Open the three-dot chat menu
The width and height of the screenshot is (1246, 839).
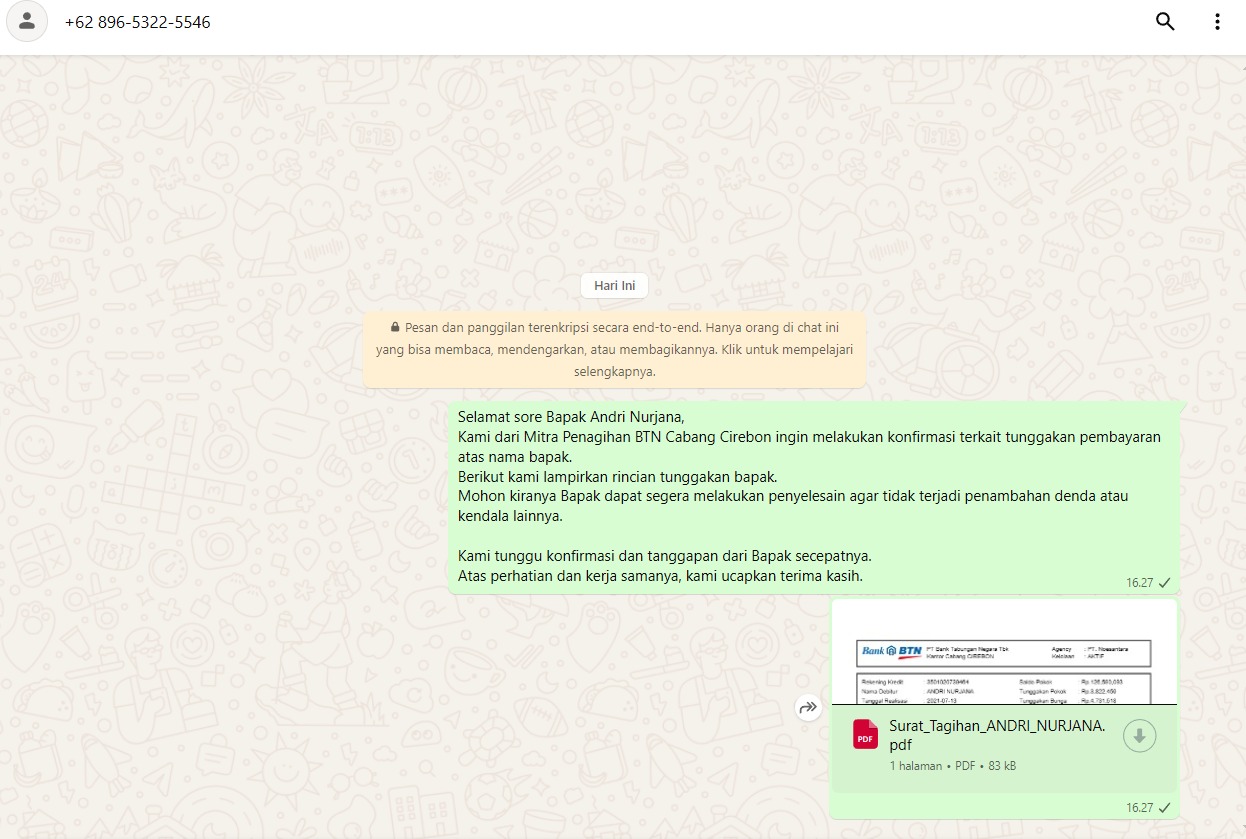[x=1217, y=22]
